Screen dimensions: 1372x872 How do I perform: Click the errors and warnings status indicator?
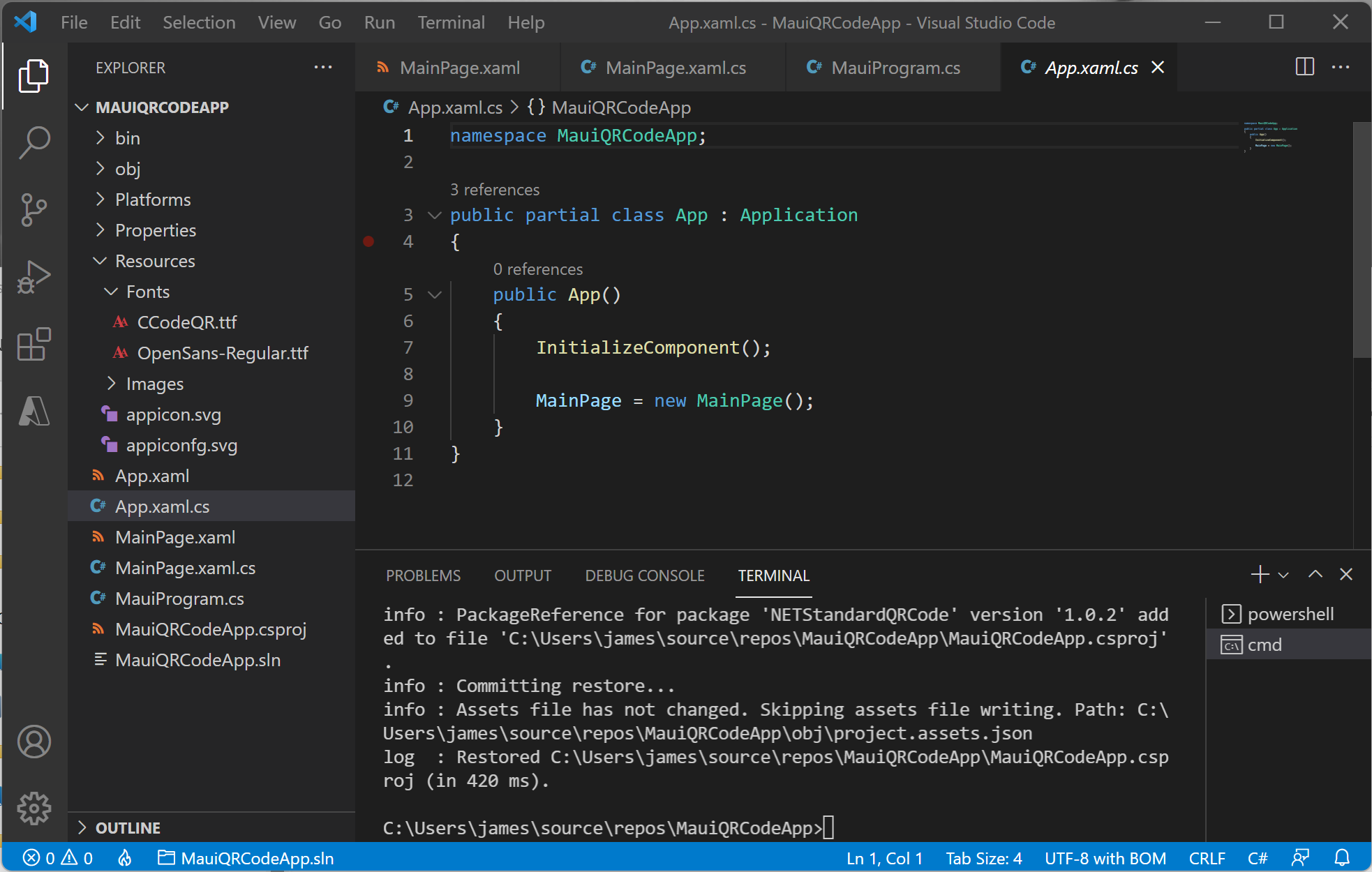coord(58,858)
